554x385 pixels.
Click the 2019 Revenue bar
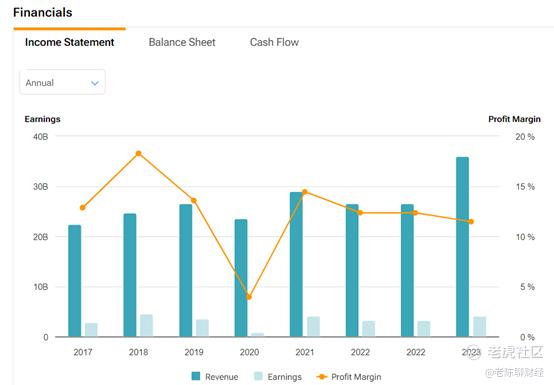tap(186, 270)
